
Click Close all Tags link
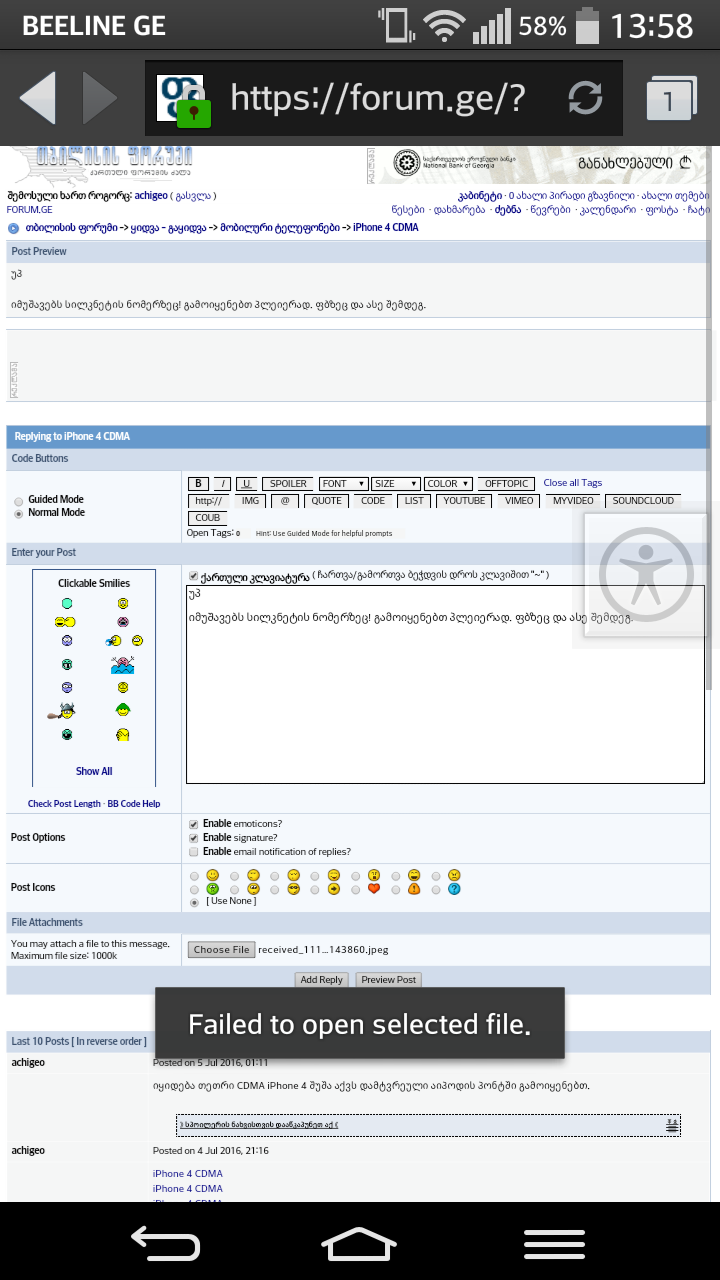click(573, 483)
